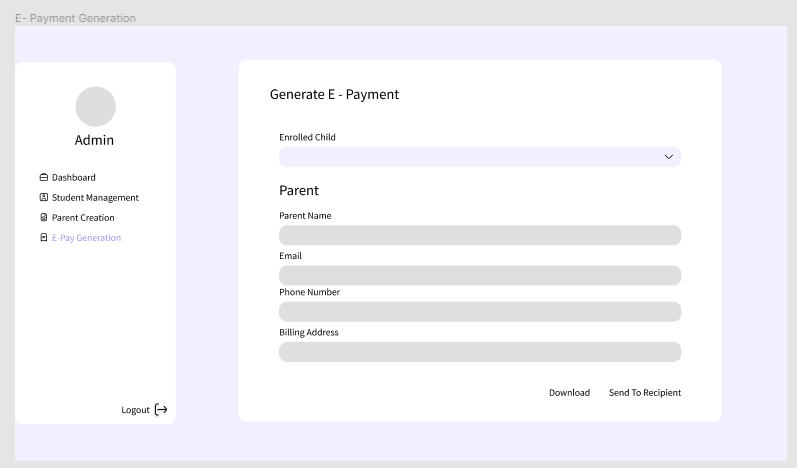
Task: Click the Admin avatar circle
Action: tap(96, 106)
